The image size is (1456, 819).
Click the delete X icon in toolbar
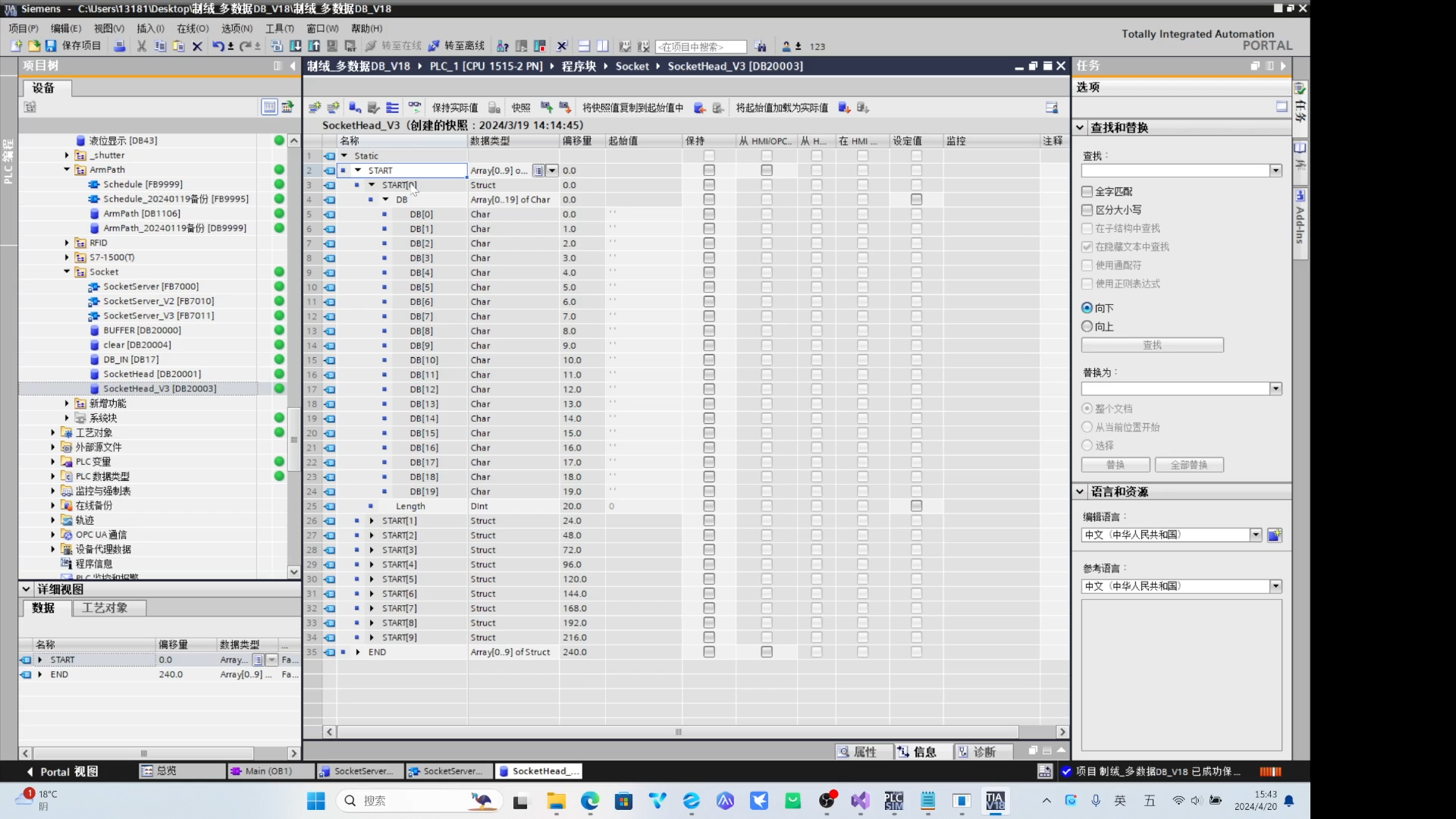coord(197,46)
